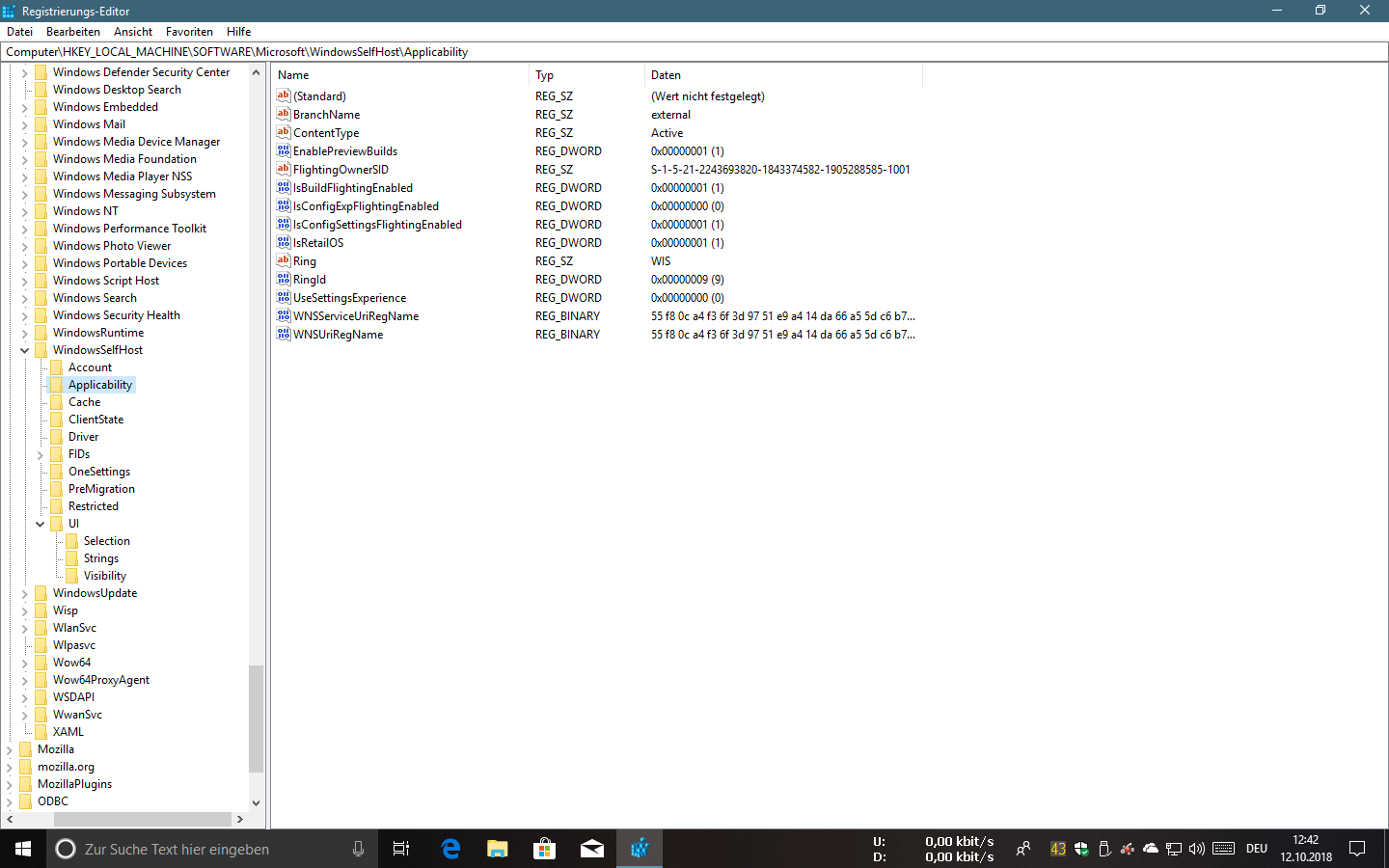Expand the Windows Mail key
Screen dimensions: 1389x868
(x=24, y=124)
